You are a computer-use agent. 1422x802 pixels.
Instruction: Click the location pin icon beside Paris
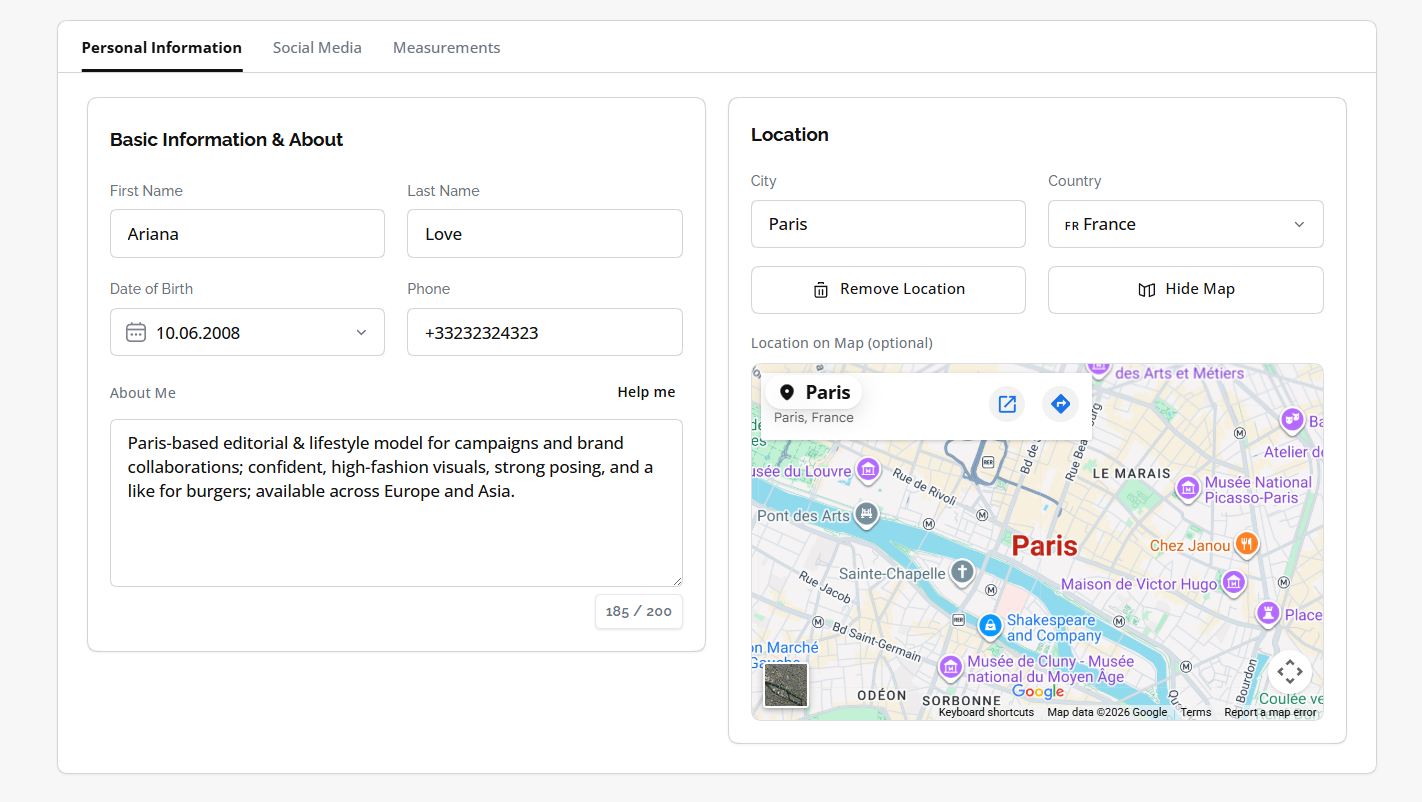(x=787, y=392)
